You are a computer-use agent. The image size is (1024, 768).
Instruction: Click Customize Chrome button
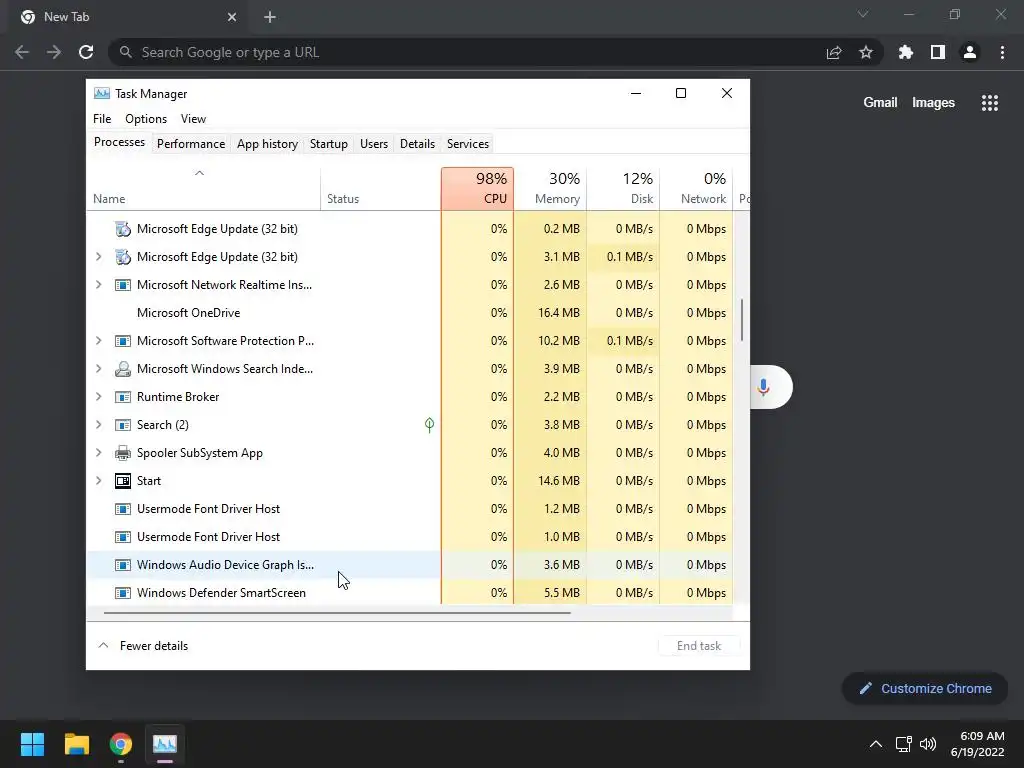point(925,688)
